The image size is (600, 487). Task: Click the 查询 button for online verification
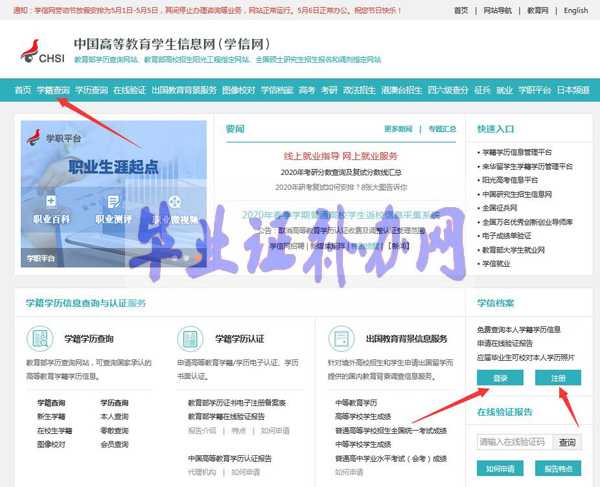567,441
